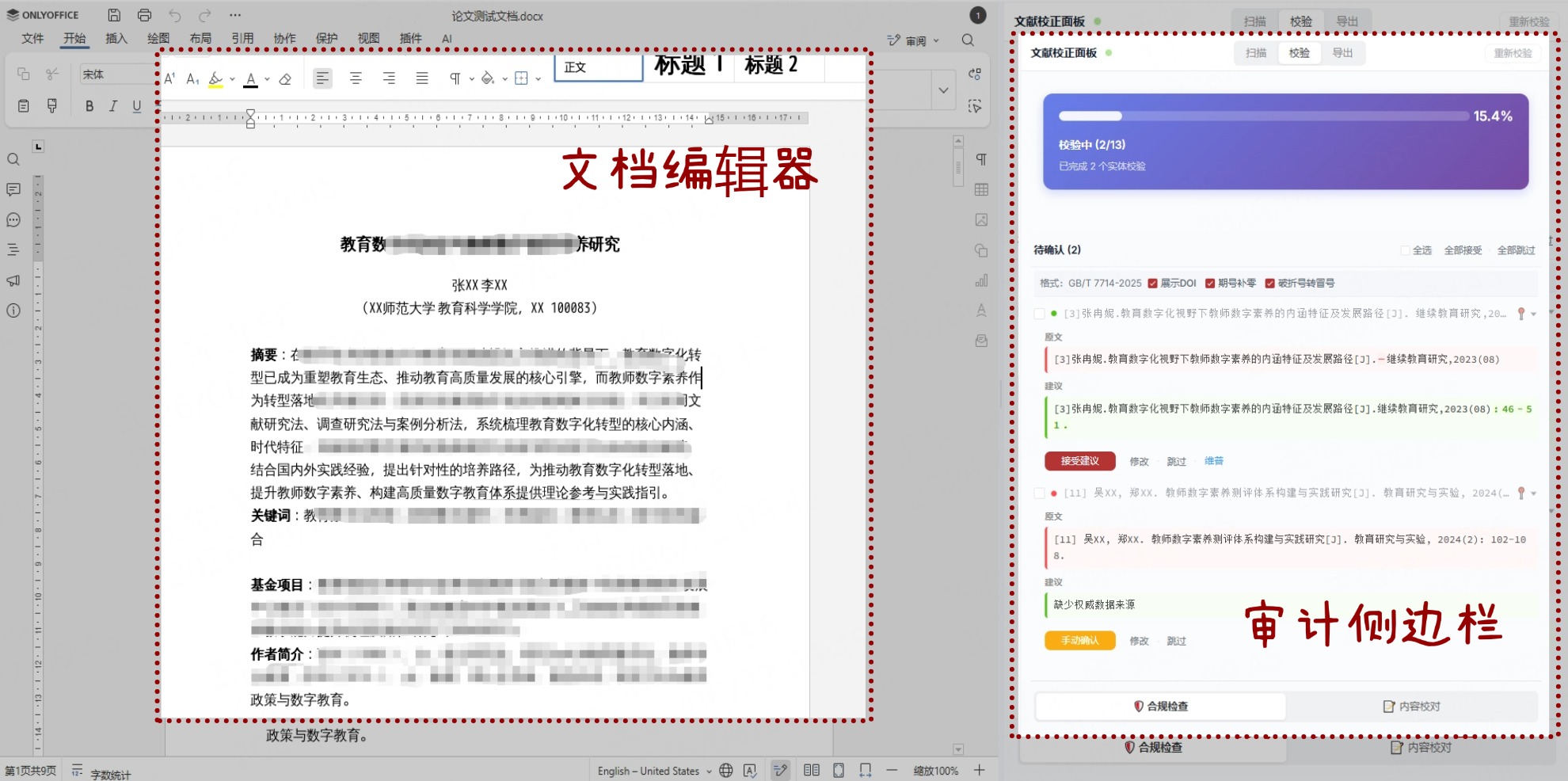The width and height of the screenshot is (1568, 781).
Task: Open the nonprinting characters dropdown arrow
Action: (472, 79)
